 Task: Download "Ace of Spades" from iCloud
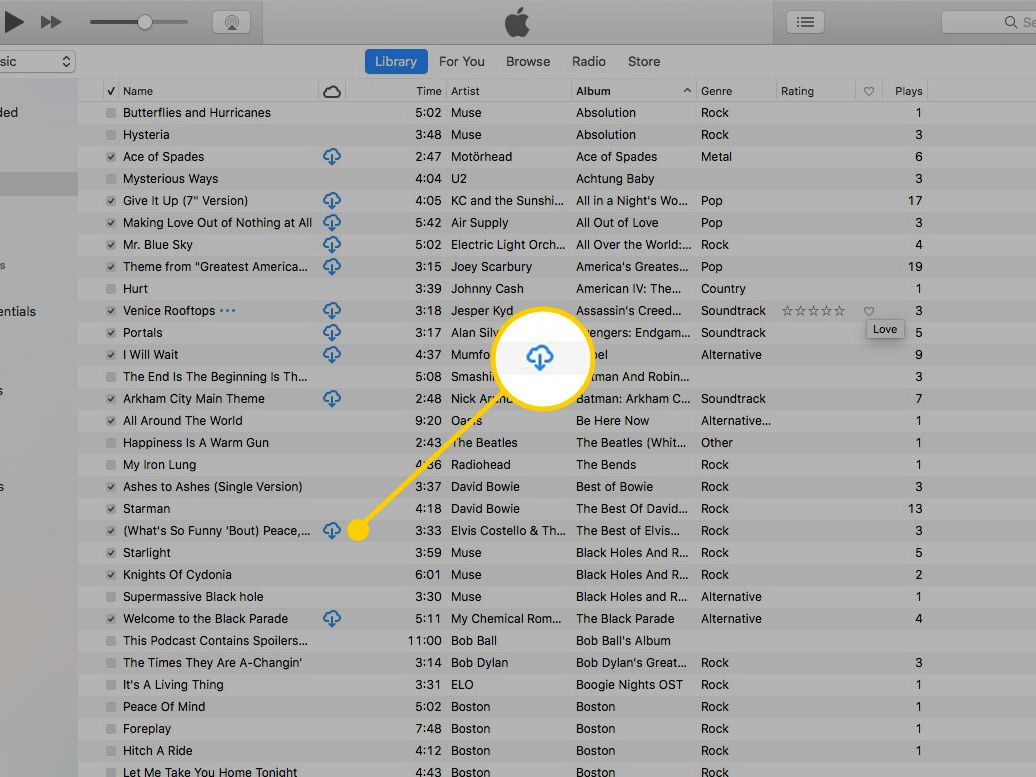coord(332,156)
